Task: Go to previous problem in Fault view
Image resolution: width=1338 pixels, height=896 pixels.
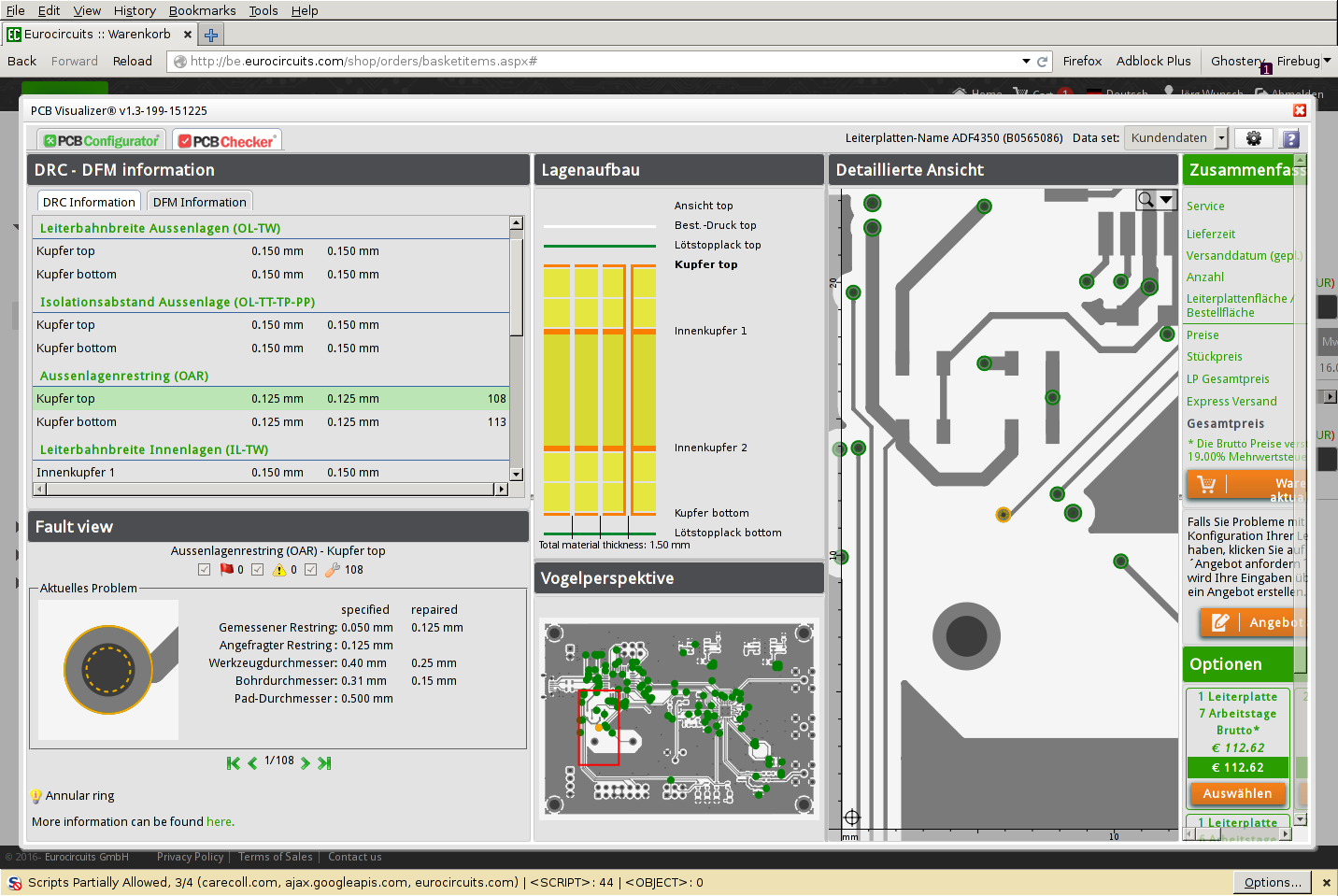Action: point(252,763)
